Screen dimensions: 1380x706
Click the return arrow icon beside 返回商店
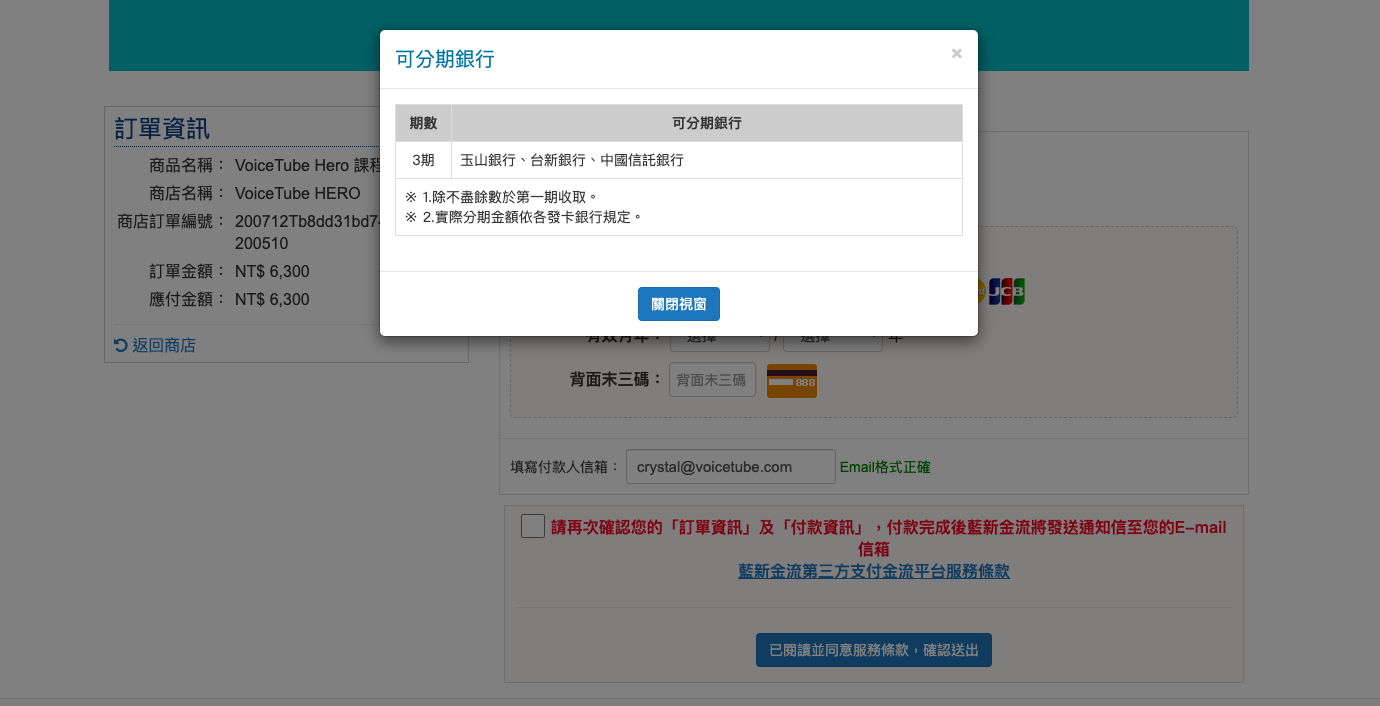click(121, 345)
